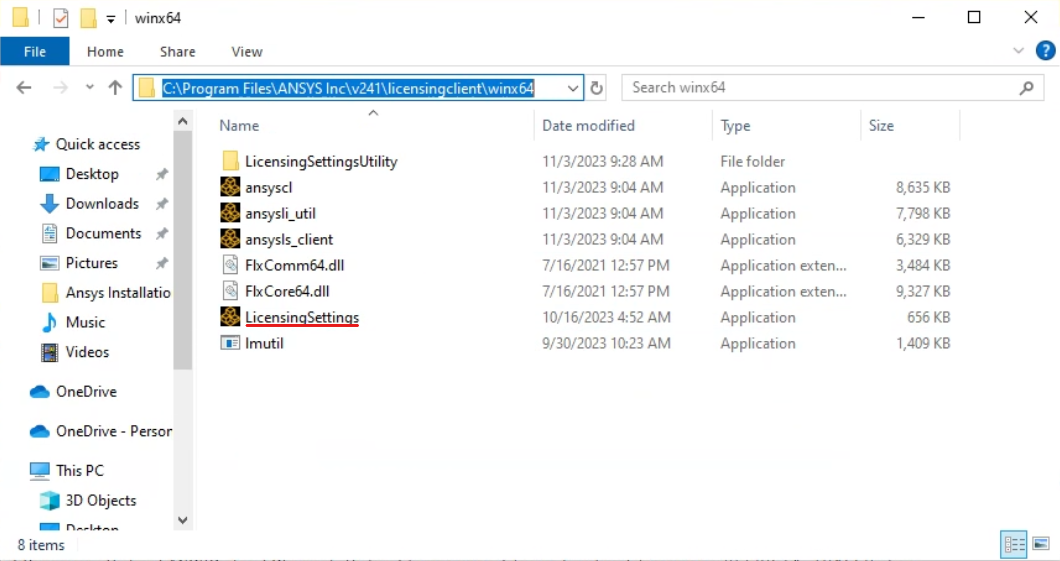Sort files by Date modified column
Image resolution: width=1060 pixels, height=561 pixels.
[x=588, y=126]
